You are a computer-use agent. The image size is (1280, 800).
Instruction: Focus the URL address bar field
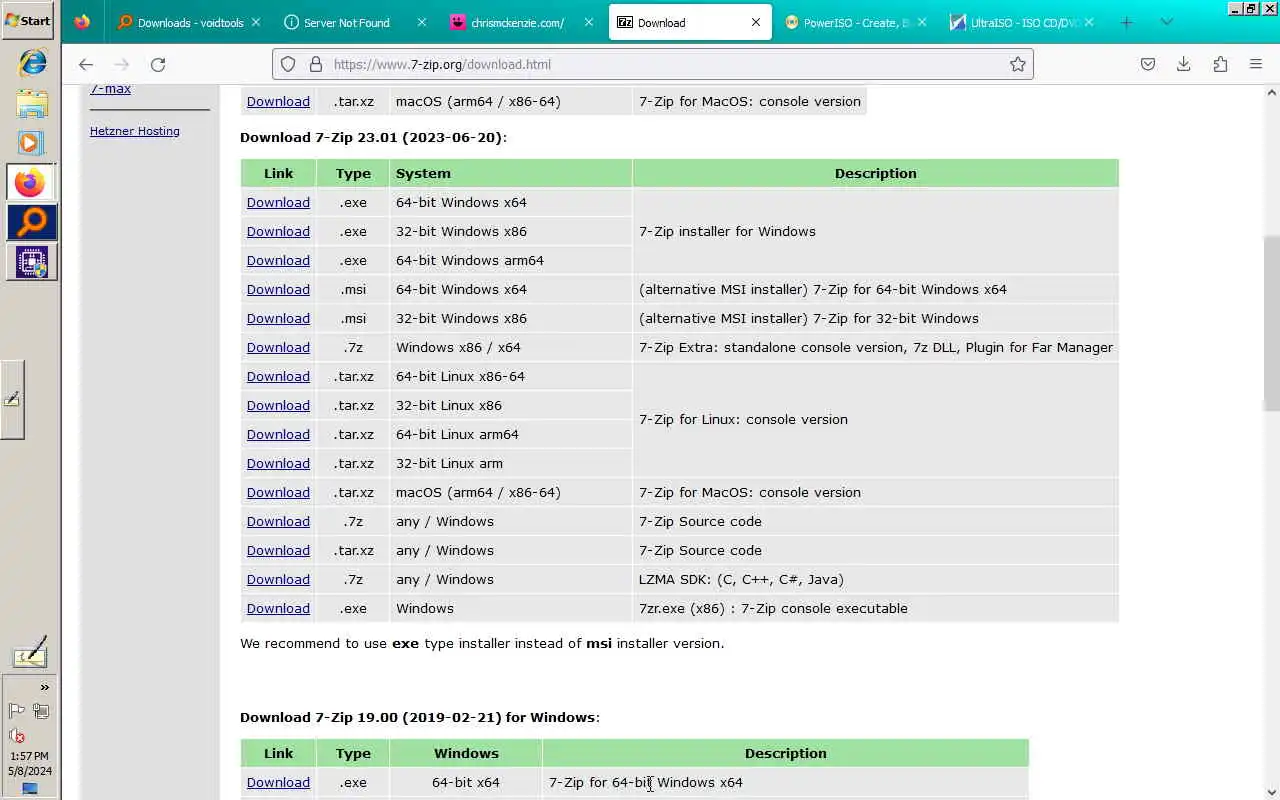pos(652,64)
